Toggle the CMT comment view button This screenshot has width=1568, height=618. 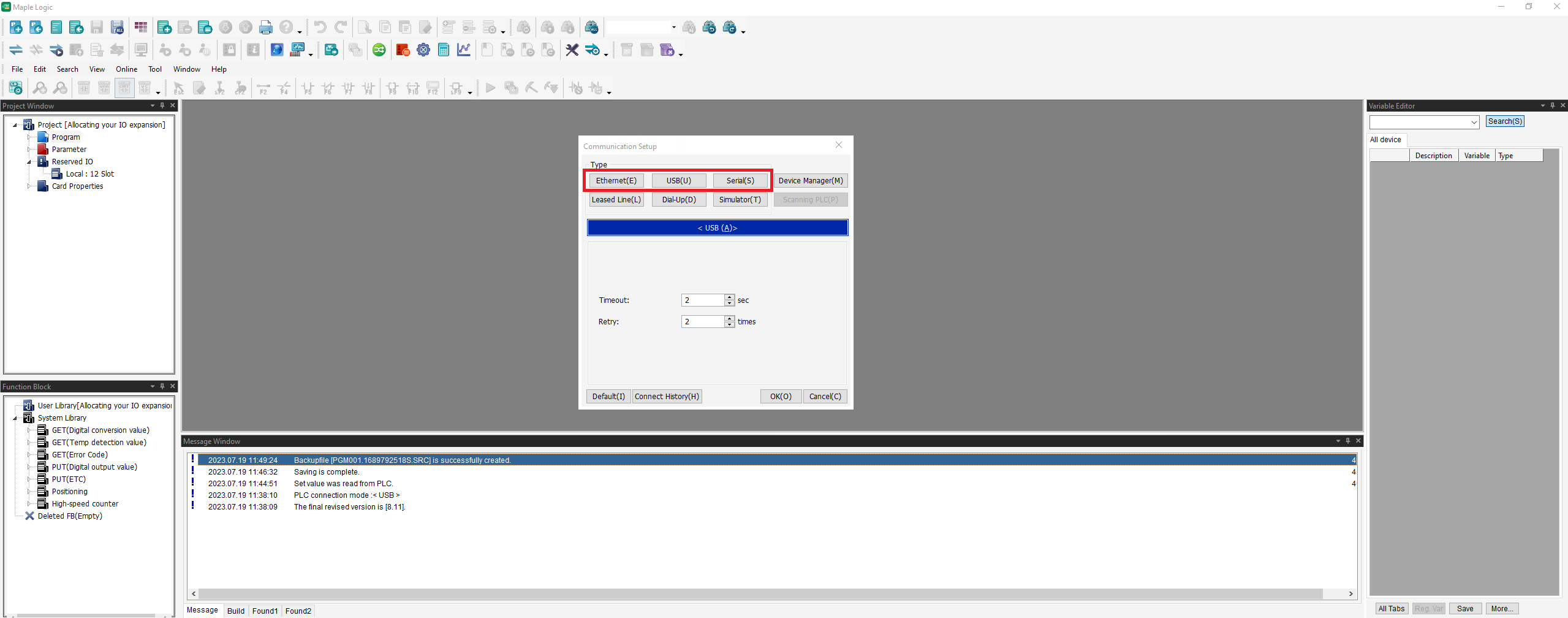(x=124, y=88)
